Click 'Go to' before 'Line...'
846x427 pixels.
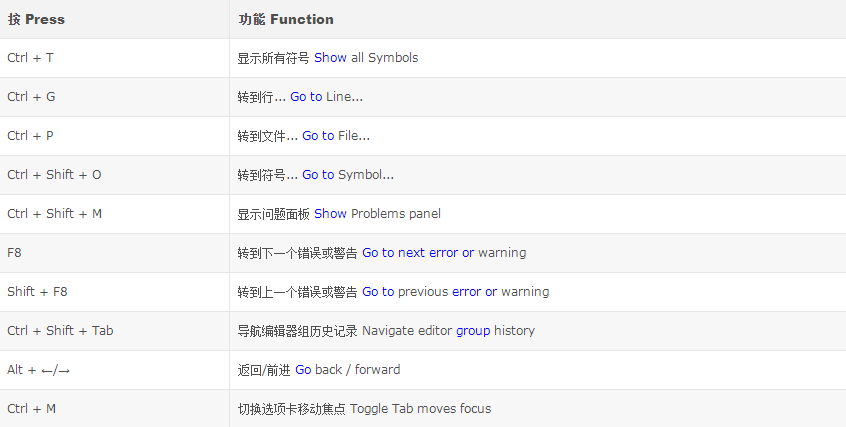coord(306,97)
